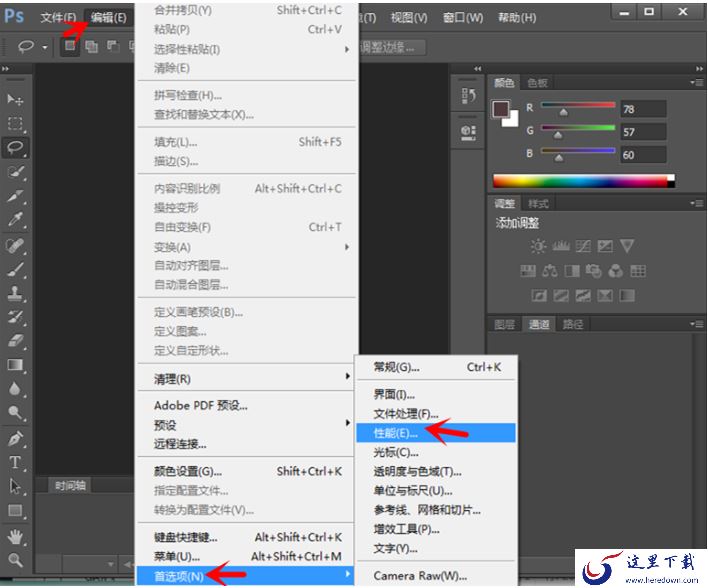The height and width of the screenshot is (588, 708).
Task: Select the Lasso tool in the toolbox
Action: click(15, 147)
